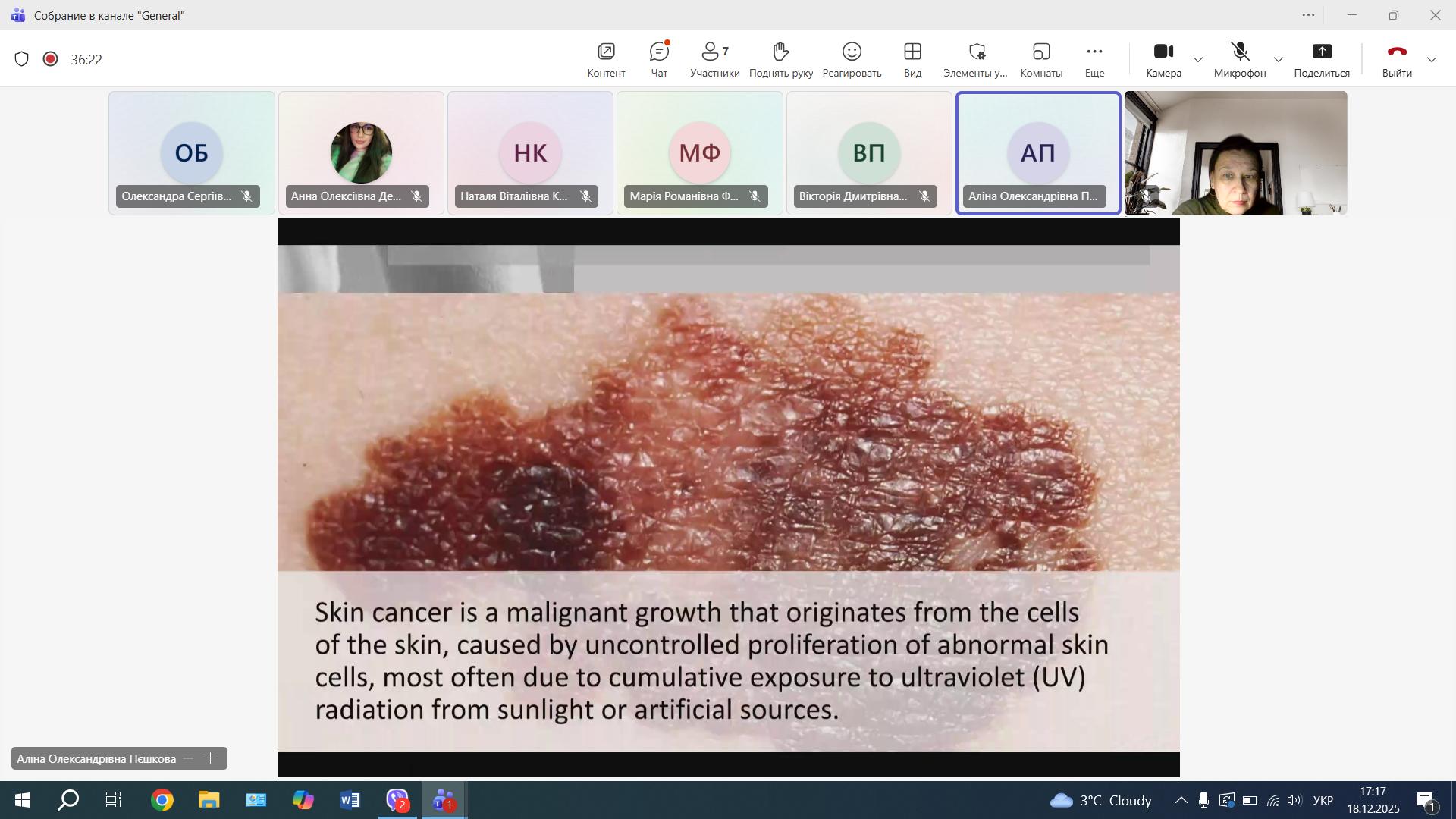Open the Chat panel

point(659,59)
